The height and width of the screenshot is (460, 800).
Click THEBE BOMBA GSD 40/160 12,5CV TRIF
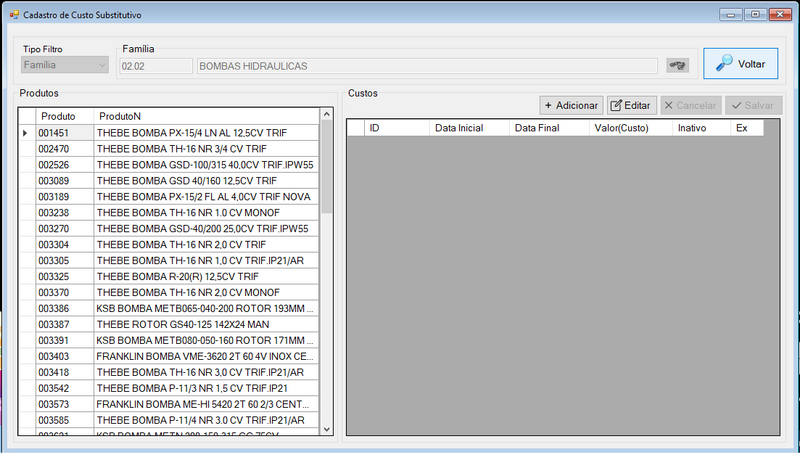click(x=207, y=181)
